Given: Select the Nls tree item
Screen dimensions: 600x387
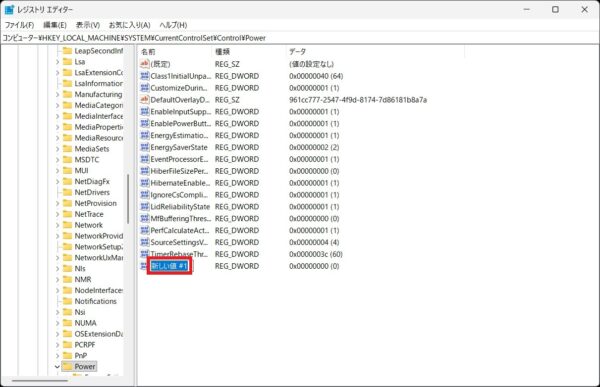Looking at the screenshot, I should pyautogui.click(x=80, y=269).
